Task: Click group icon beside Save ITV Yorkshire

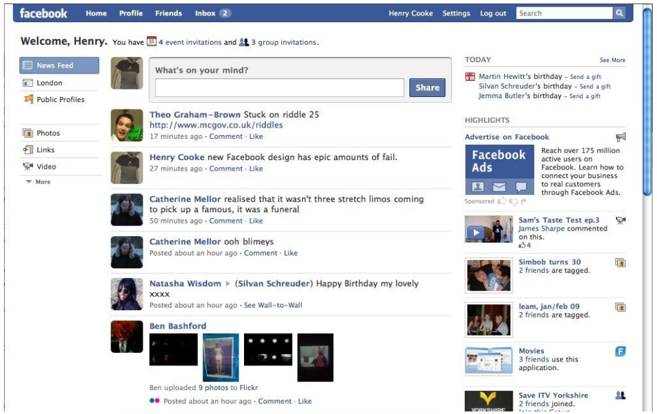Action: [620, 395]
